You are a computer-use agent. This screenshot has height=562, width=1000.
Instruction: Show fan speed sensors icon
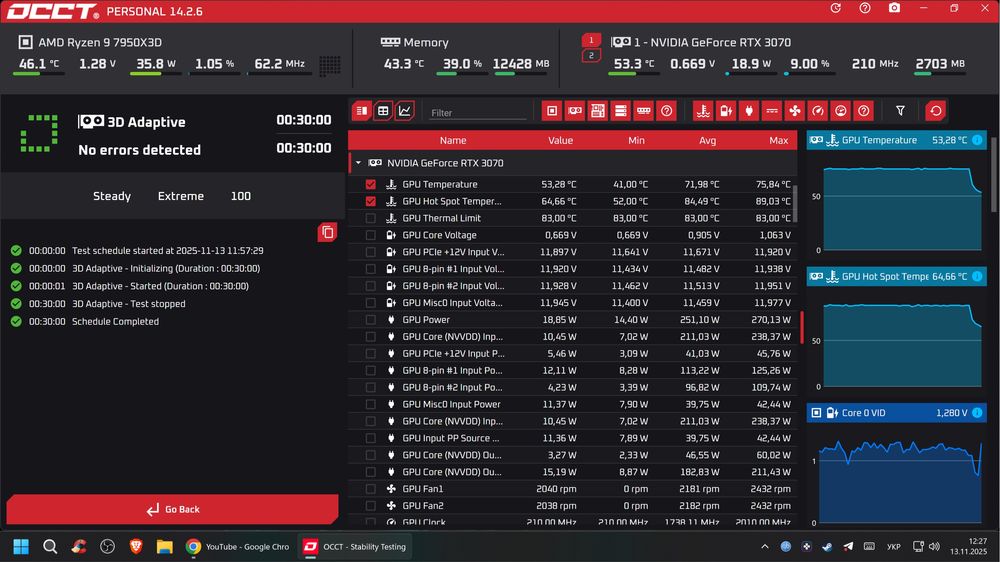pos(795,111)
